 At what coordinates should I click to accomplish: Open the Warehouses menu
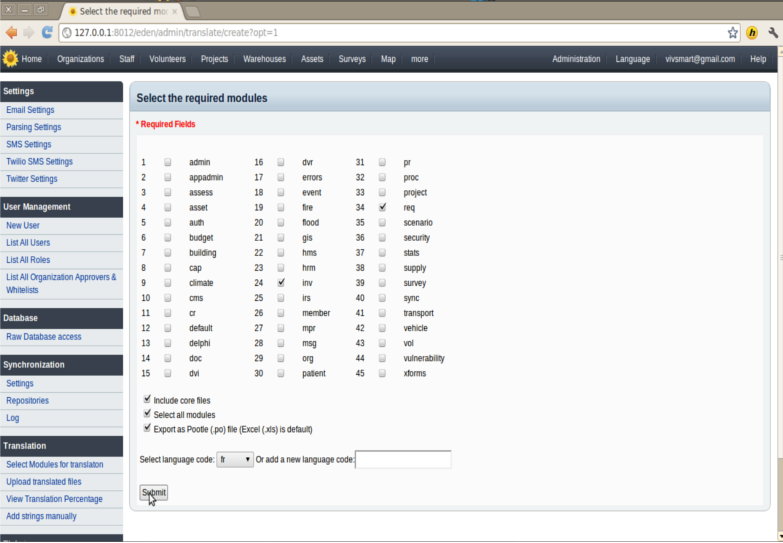[x=264, y=59]
